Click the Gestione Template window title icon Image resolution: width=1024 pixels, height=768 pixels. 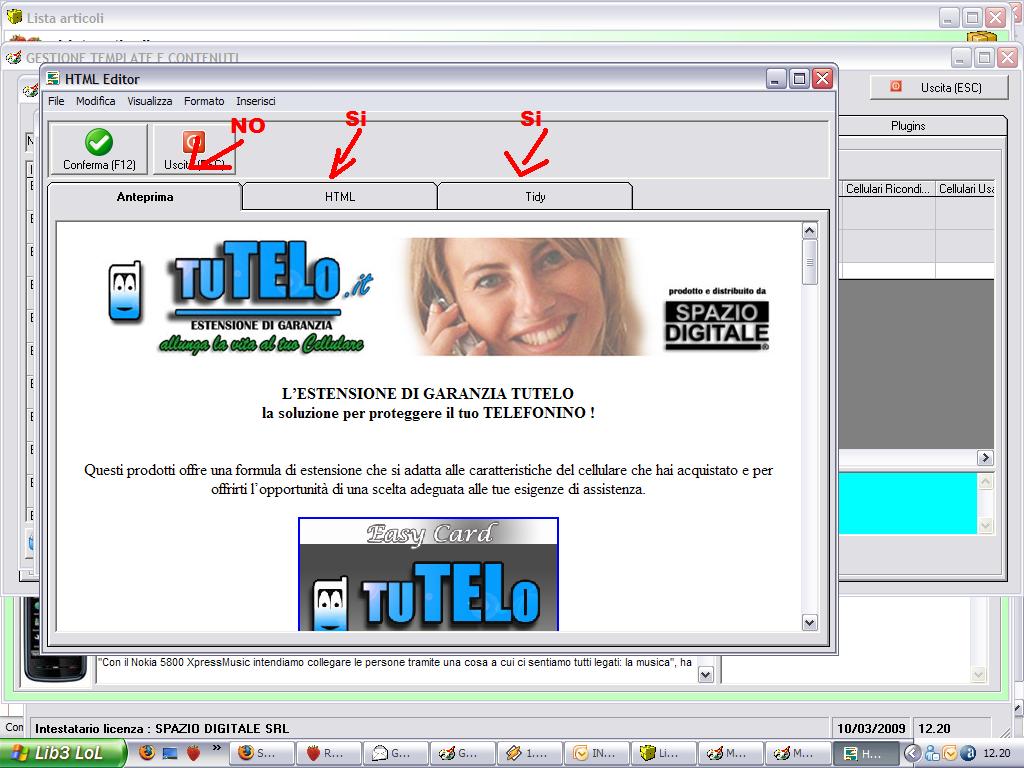14,58
